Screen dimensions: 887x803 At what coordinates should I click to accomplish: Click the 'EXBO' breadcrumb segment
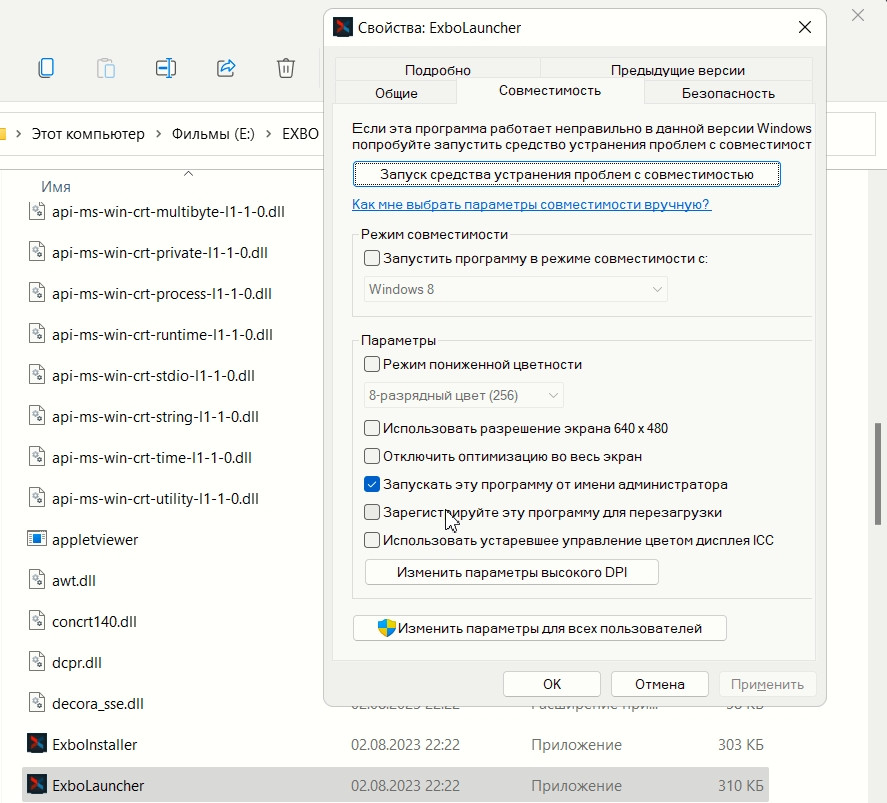pos(300,133)
